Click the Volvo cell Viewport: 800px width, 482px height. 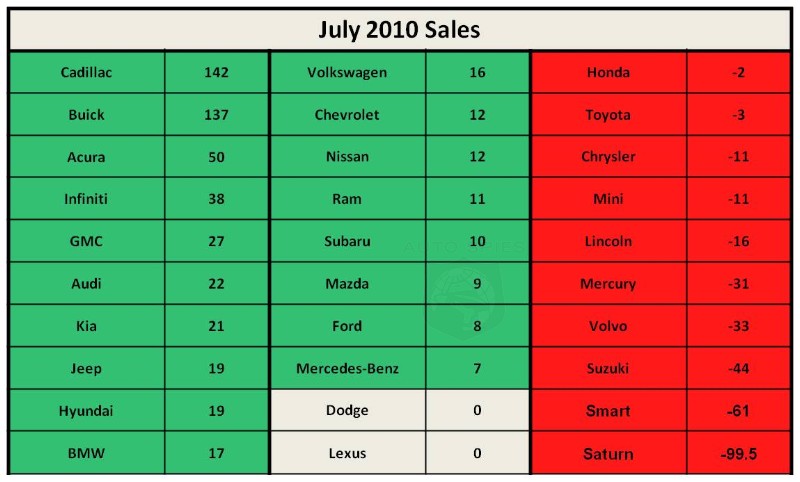[608, 326]
